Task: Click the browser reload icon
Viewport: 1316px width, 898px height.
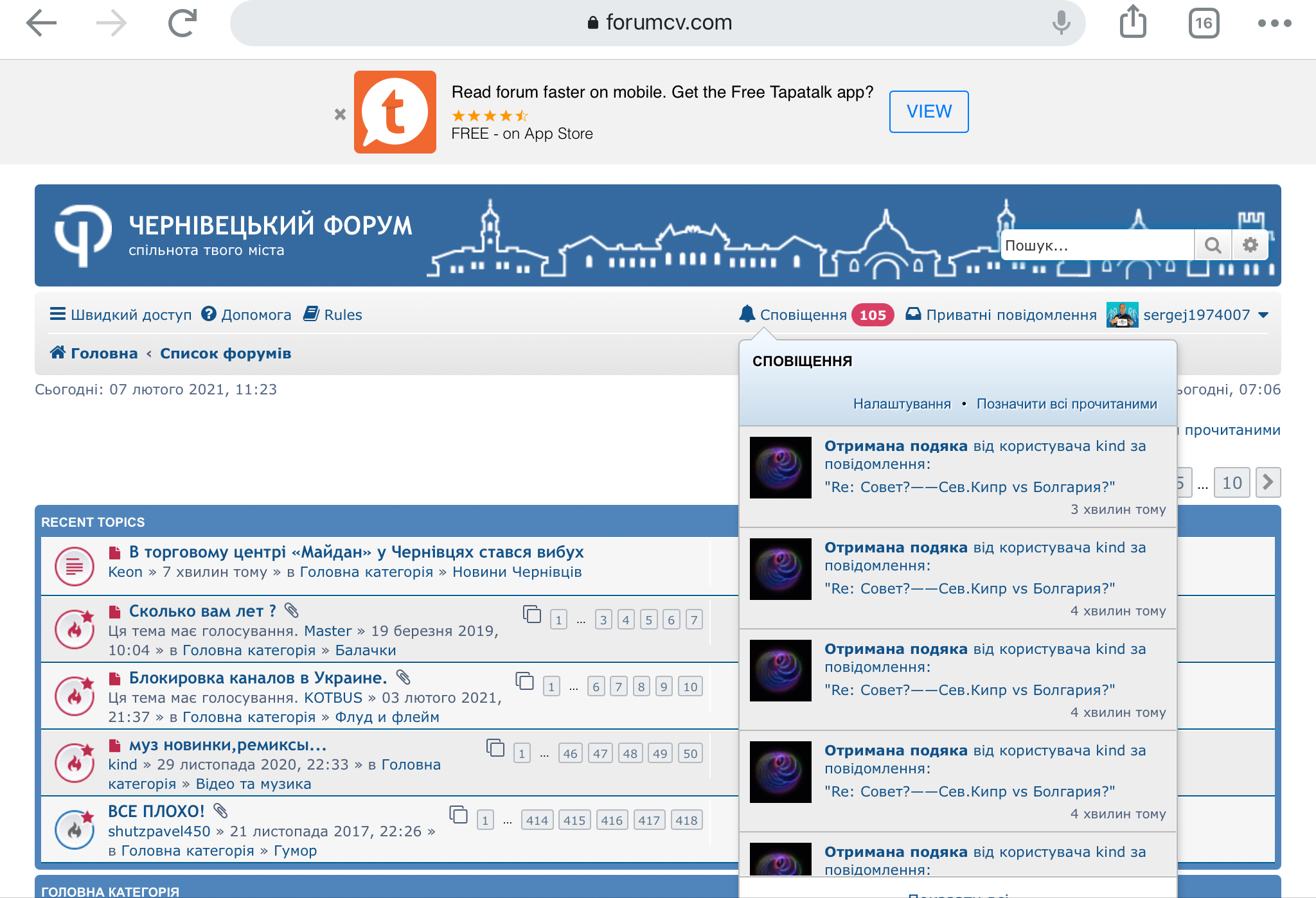Action: [x=182, y=23]
